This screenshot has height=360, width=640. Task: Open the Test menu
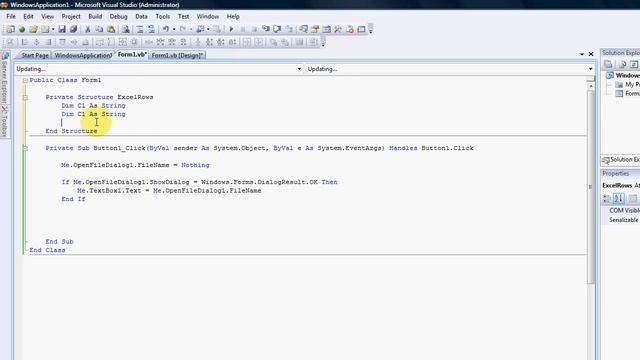pos(183,16)
